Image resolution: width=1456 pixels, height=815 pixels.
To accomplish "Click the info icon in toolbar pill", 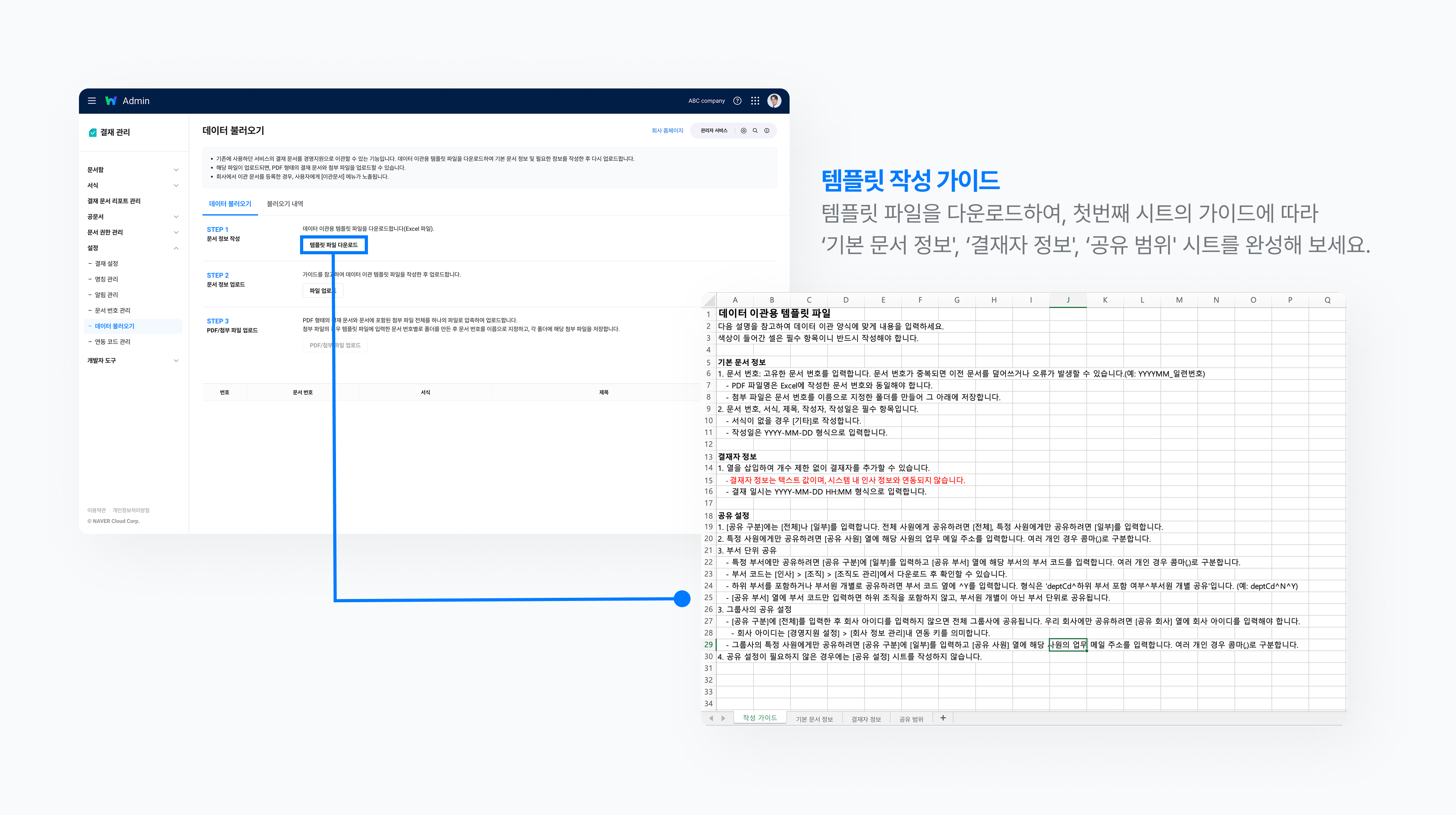I will click(767, 131).
